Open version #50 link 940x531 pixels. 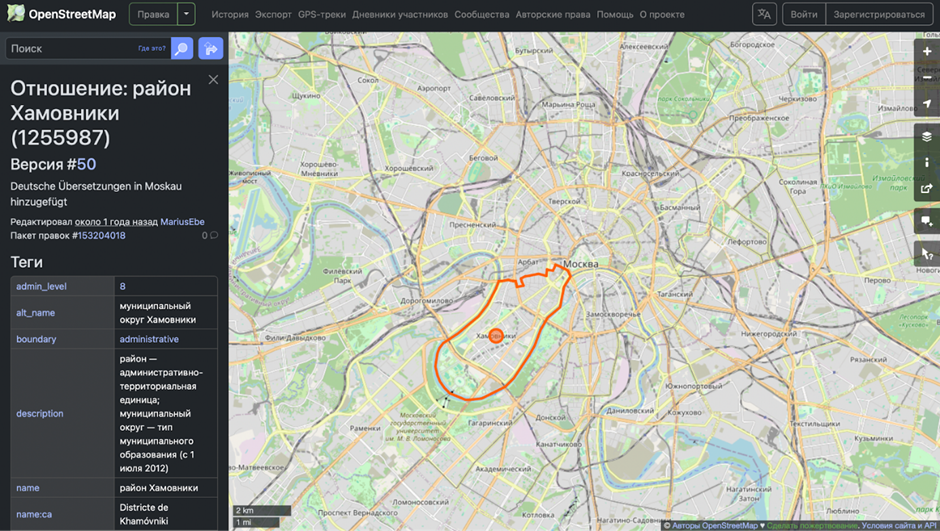point(86,164)
